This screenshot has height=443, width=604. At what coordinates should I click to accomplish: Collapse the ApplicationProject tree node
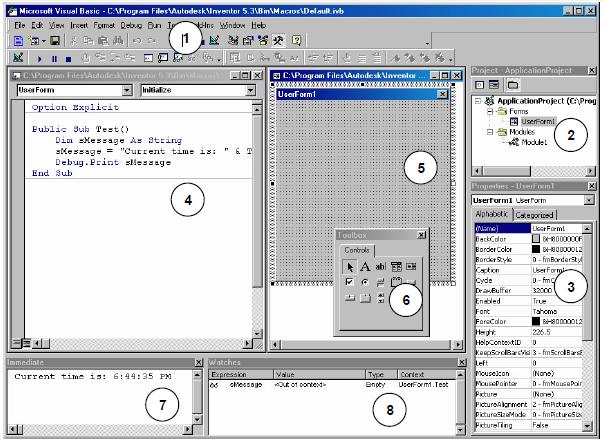[478, 101]
